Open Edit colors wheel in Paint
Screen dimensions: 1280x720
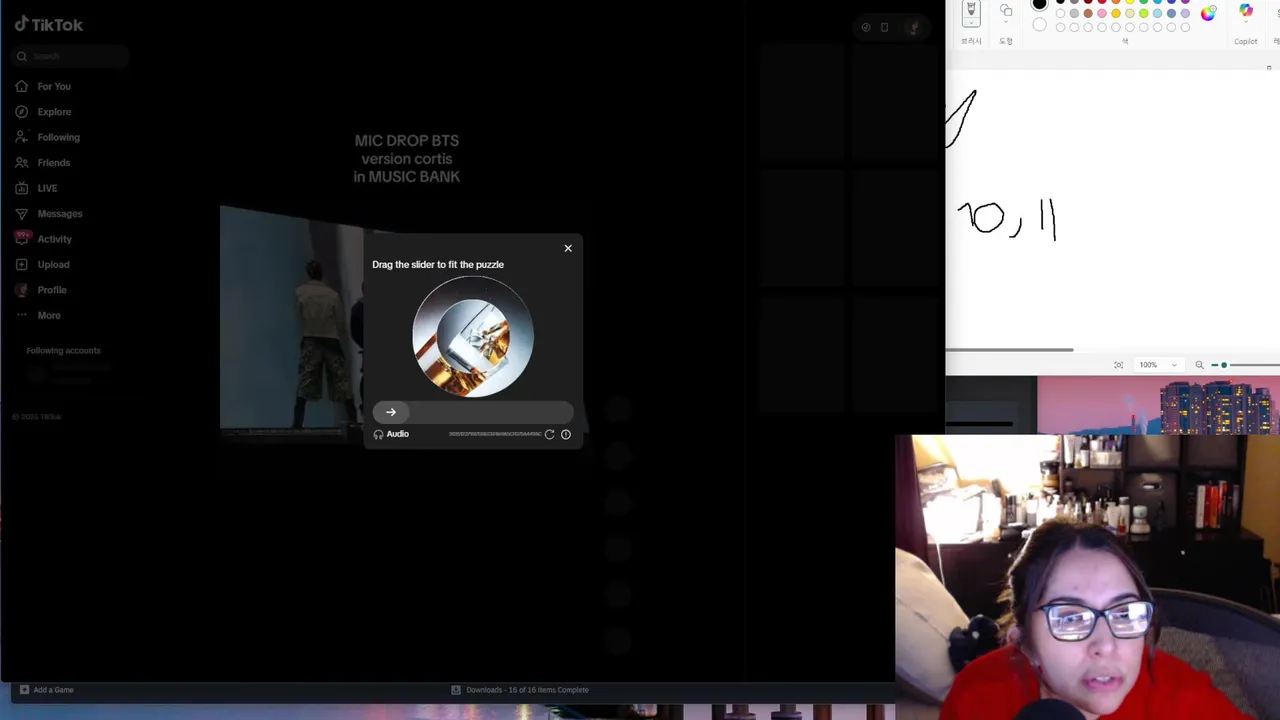[1208, 13]
